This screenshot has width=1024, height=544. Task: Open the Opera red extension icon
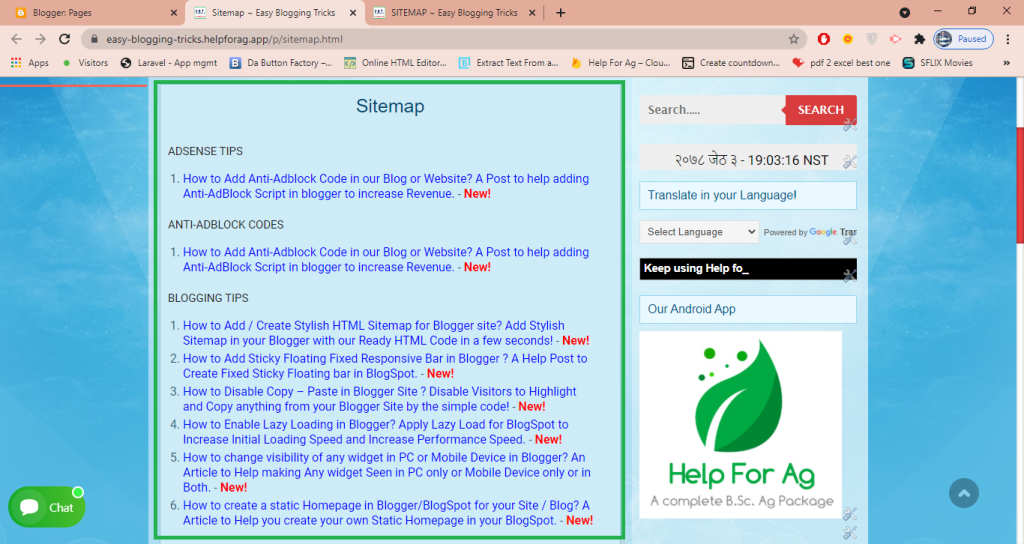coord(824,39)
